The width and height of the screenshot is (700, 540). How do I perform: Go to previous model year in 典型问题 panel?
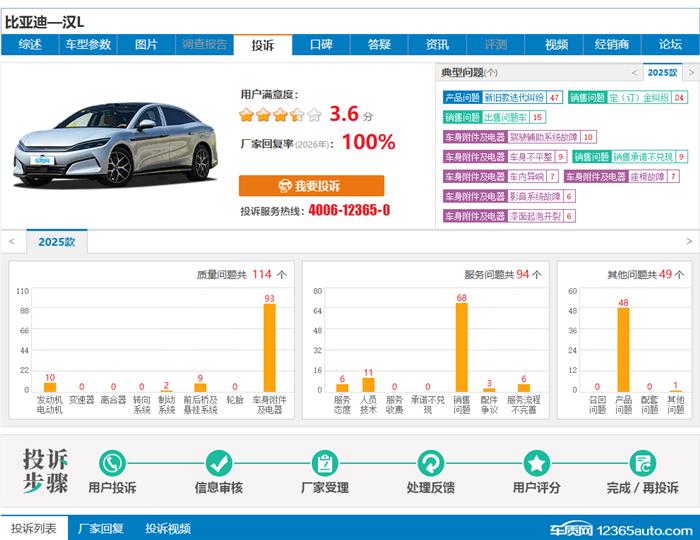(634, 73)
